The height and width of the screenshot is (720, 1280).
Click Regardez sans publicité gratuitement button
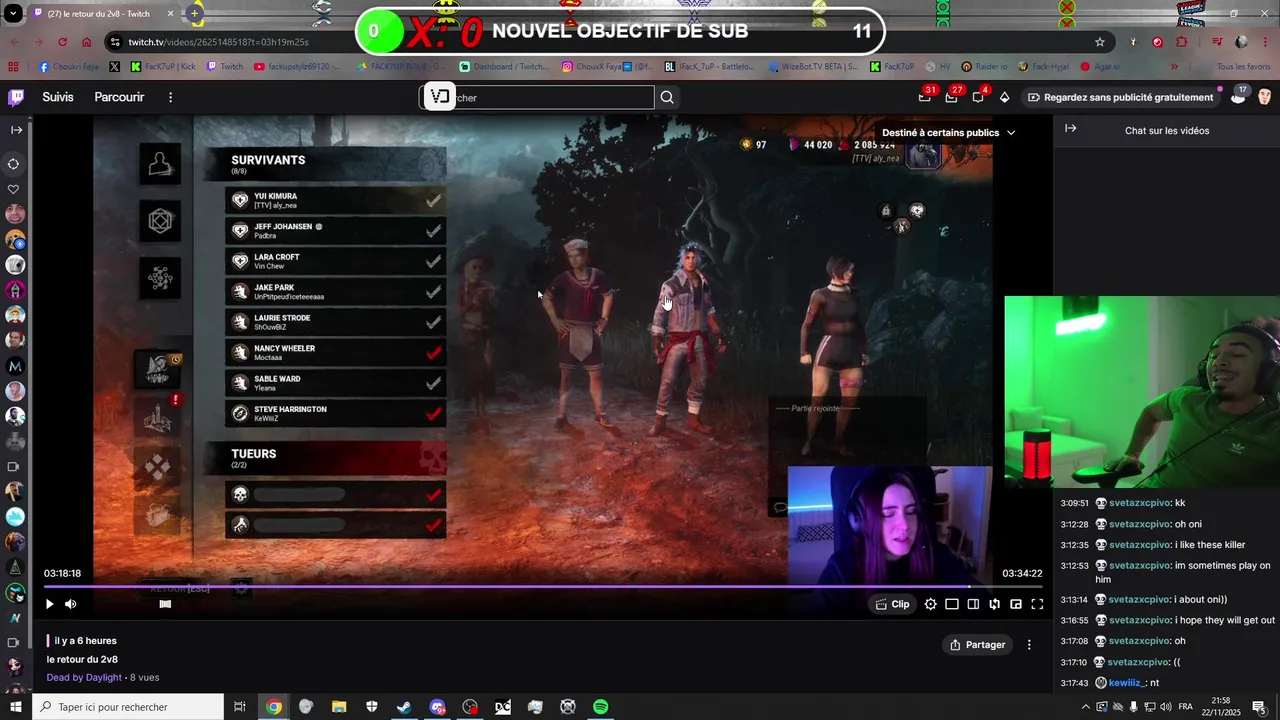pos(1120,97)
